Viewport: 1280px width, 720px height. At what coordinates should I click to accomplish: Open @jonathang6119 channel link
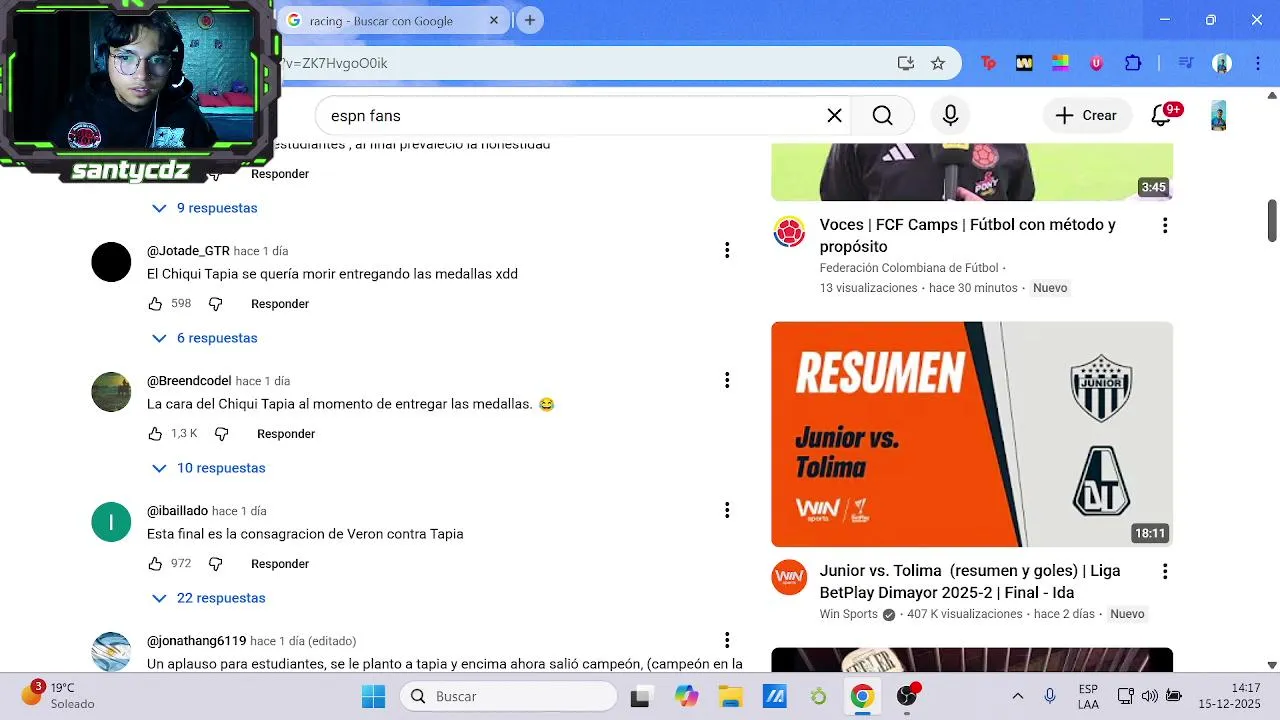point(196,641)
